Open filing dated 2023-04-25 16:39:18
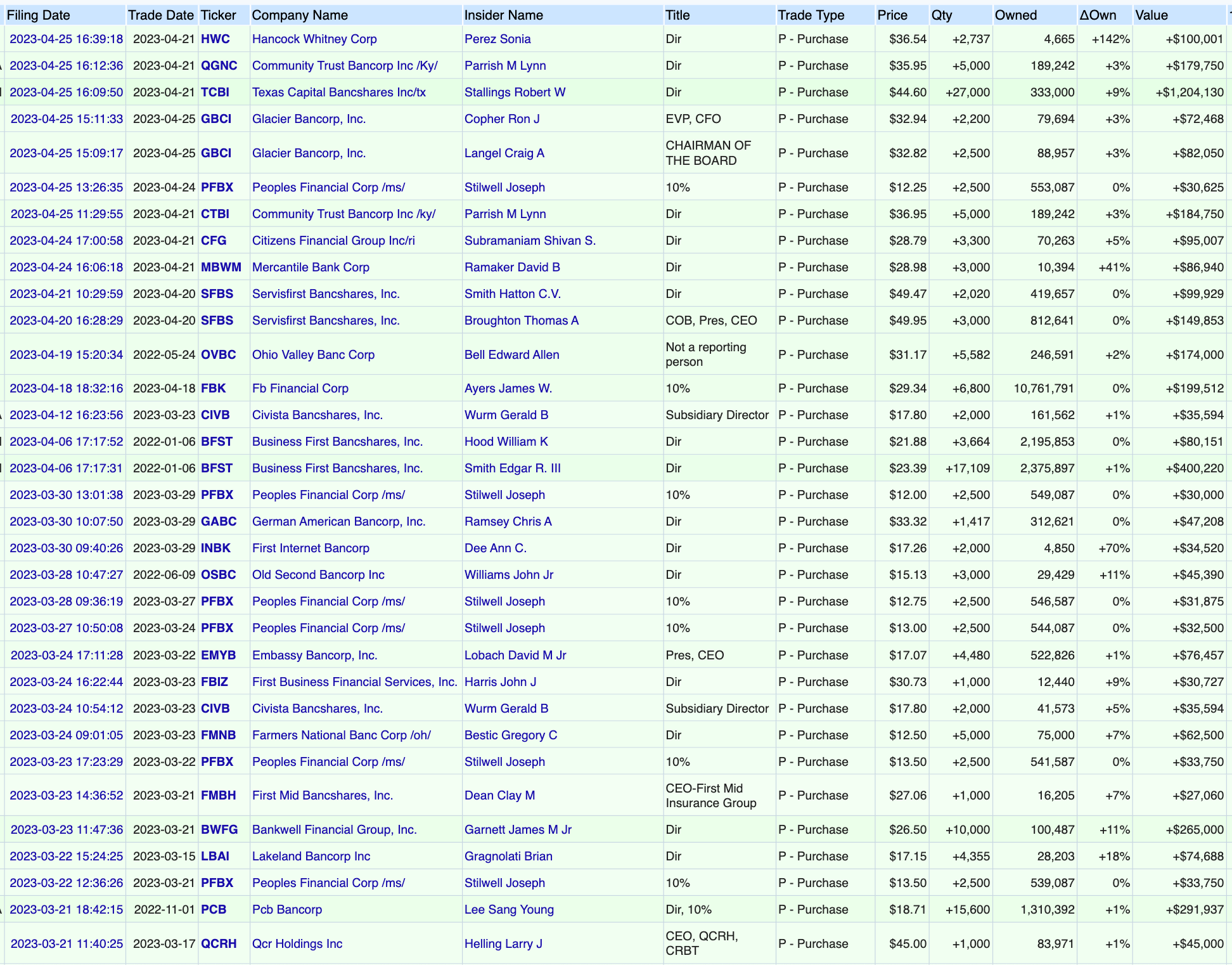Viewport: 1232px width, 965px height. coord(67,39)
